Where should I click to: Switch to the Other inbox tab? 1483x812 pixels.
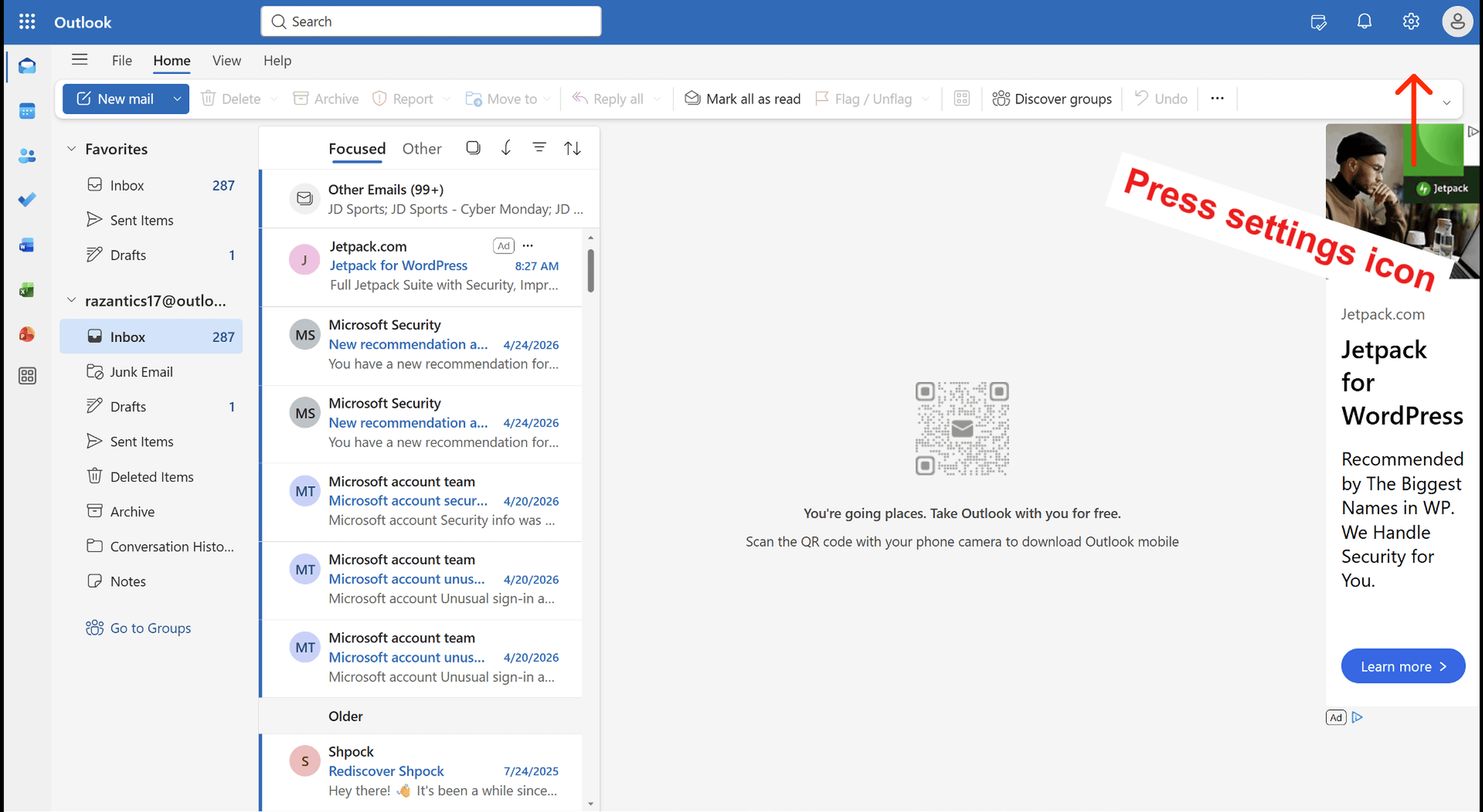(x=421, y=148)
